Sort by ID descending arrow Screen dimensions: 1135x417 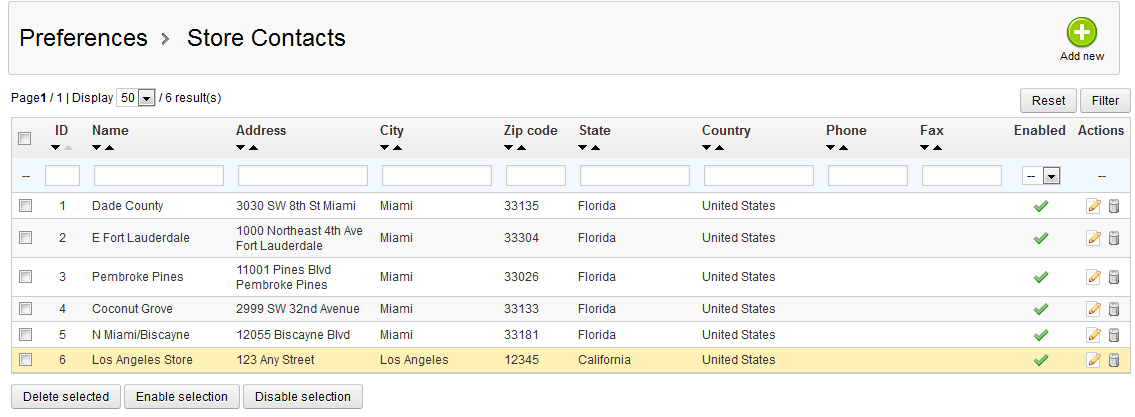[x=56, y=148]
